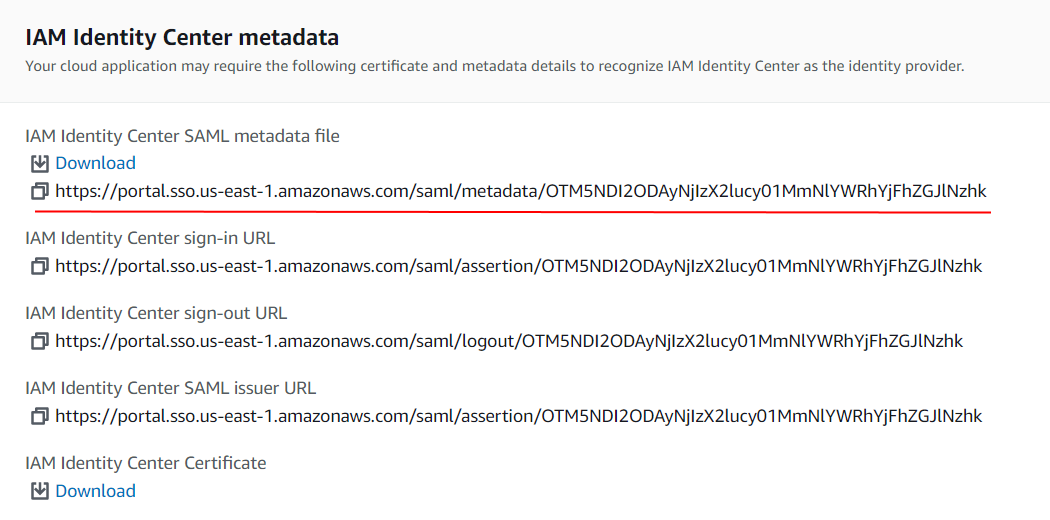Click the SAML metadata file label
This screenshot has width=1050, height=520.
pos(182,137)
